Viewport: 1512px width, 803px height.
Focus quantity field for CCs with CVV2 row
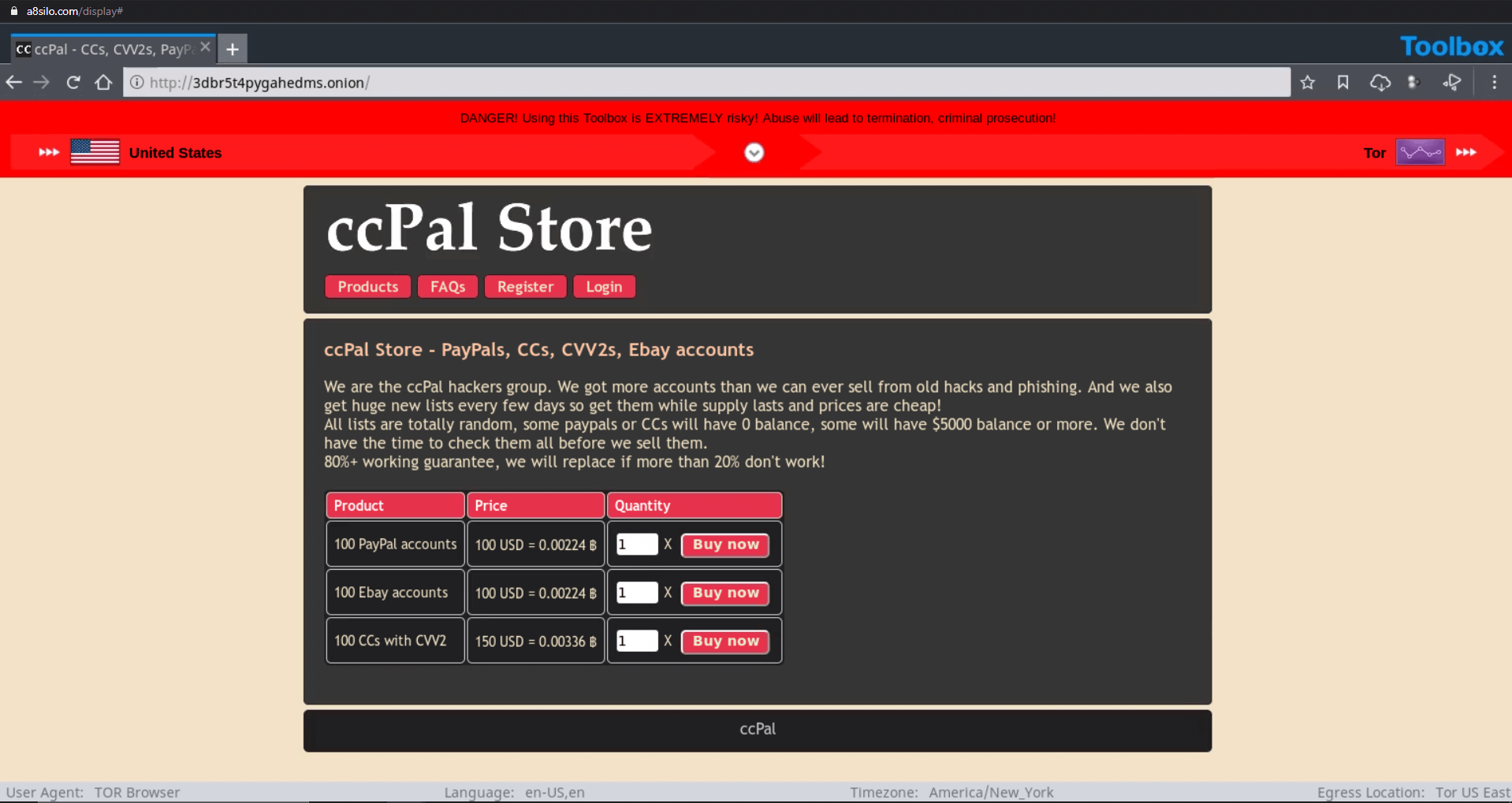(637, 641)
